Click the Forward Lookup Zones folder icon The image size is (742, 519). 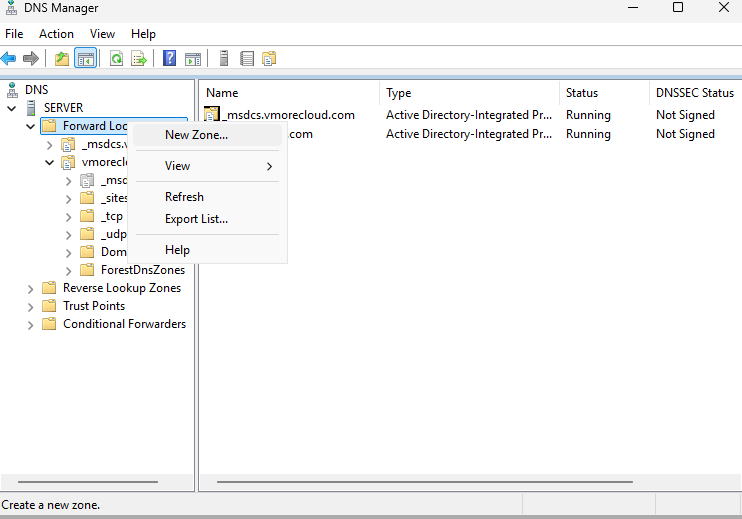pyautogui.click(x=49, y=126)
